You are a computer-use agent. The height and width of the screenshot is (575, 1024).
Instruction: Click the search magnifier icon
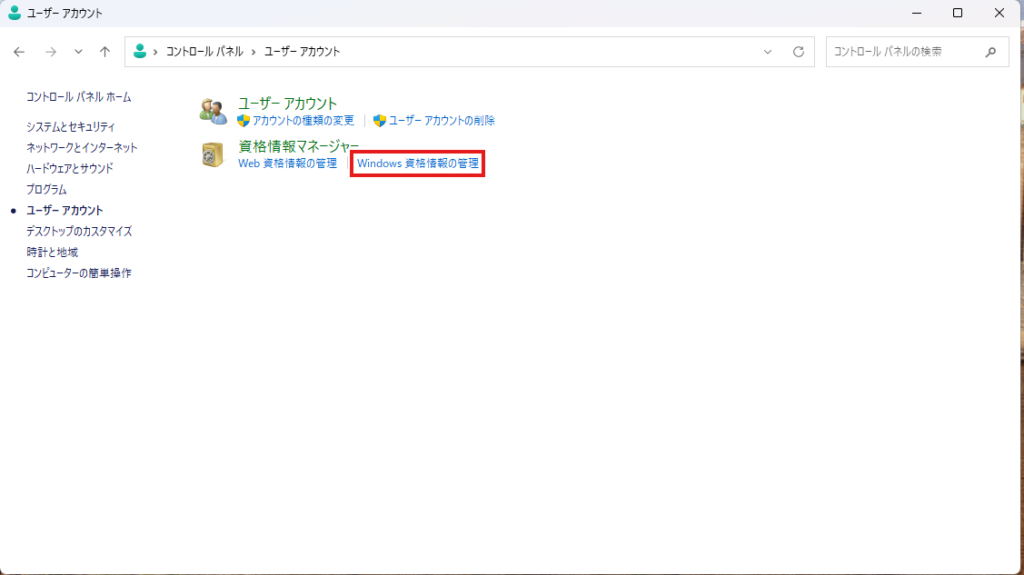pos(991,52)
